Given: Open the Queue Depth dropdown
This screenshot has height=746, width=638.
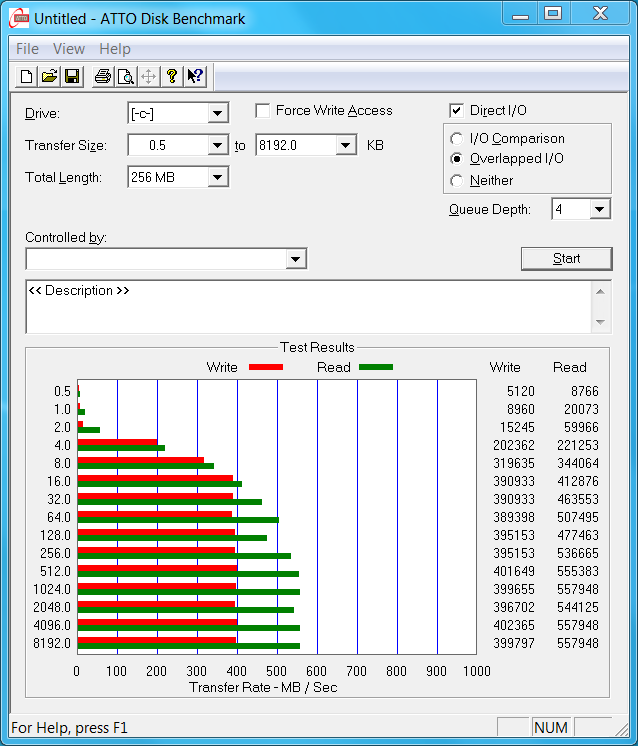Looking at the screenshot, I should coord(599,209).
